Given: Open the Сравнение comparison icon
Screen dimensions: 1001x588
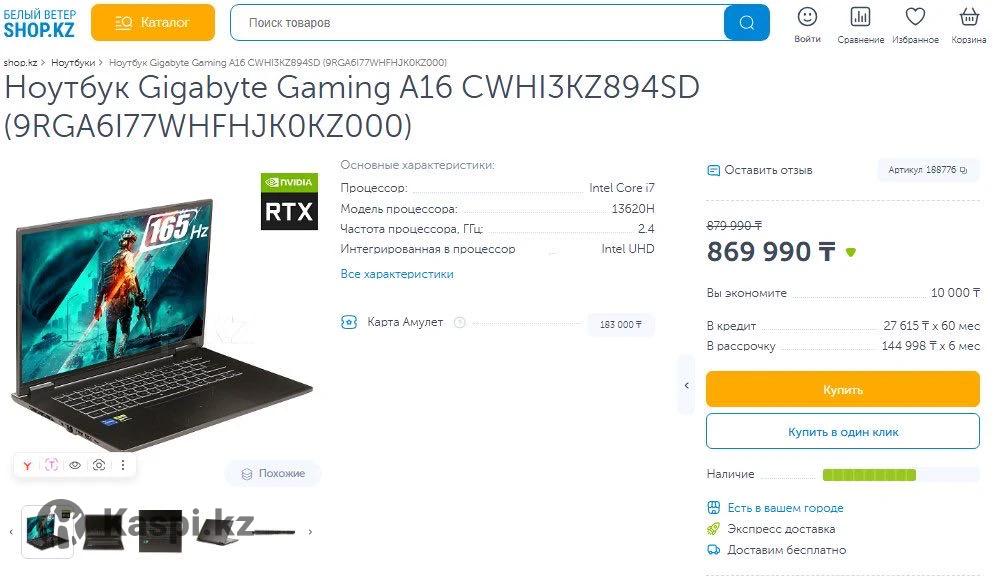Looking at the screenshot, I should pos(860,17).
